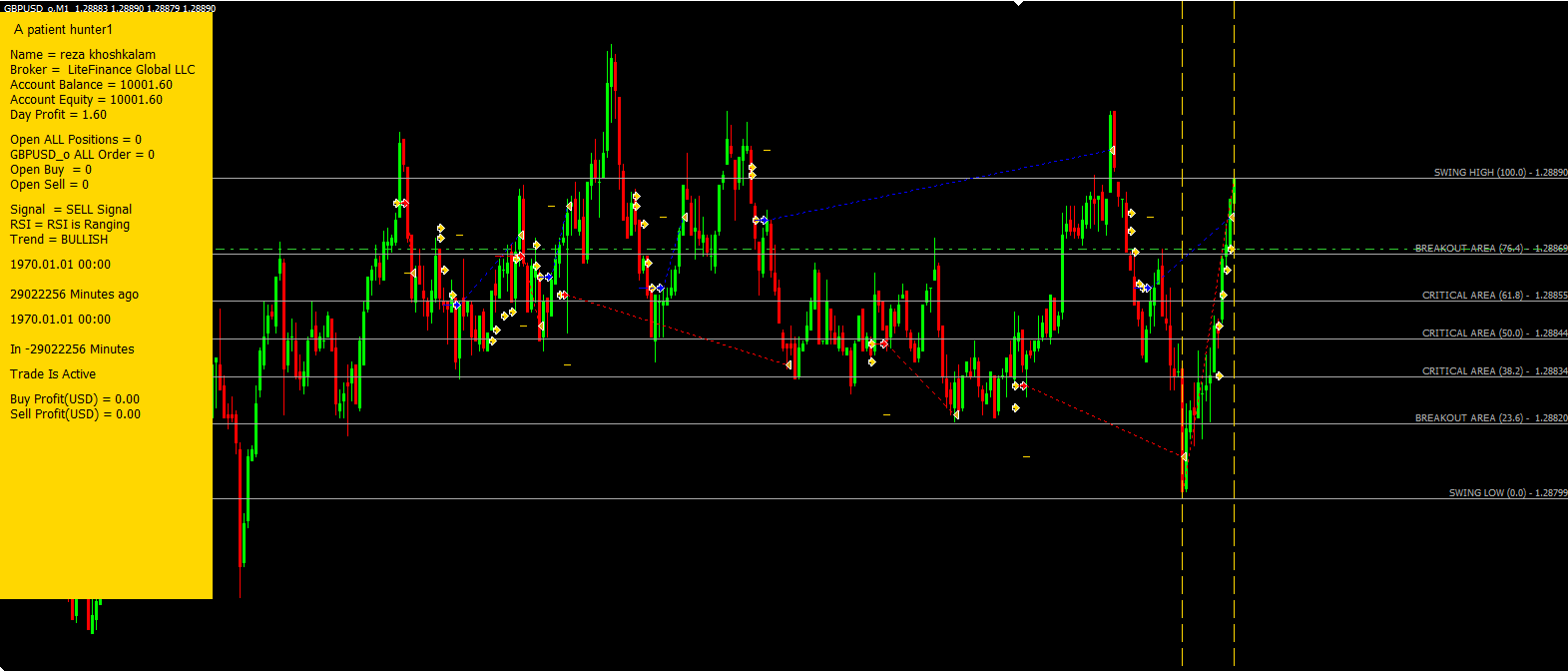Select the 'Open Sell = 0' line
This screenshot has height=671, width=1568.
tap(49, 185)
